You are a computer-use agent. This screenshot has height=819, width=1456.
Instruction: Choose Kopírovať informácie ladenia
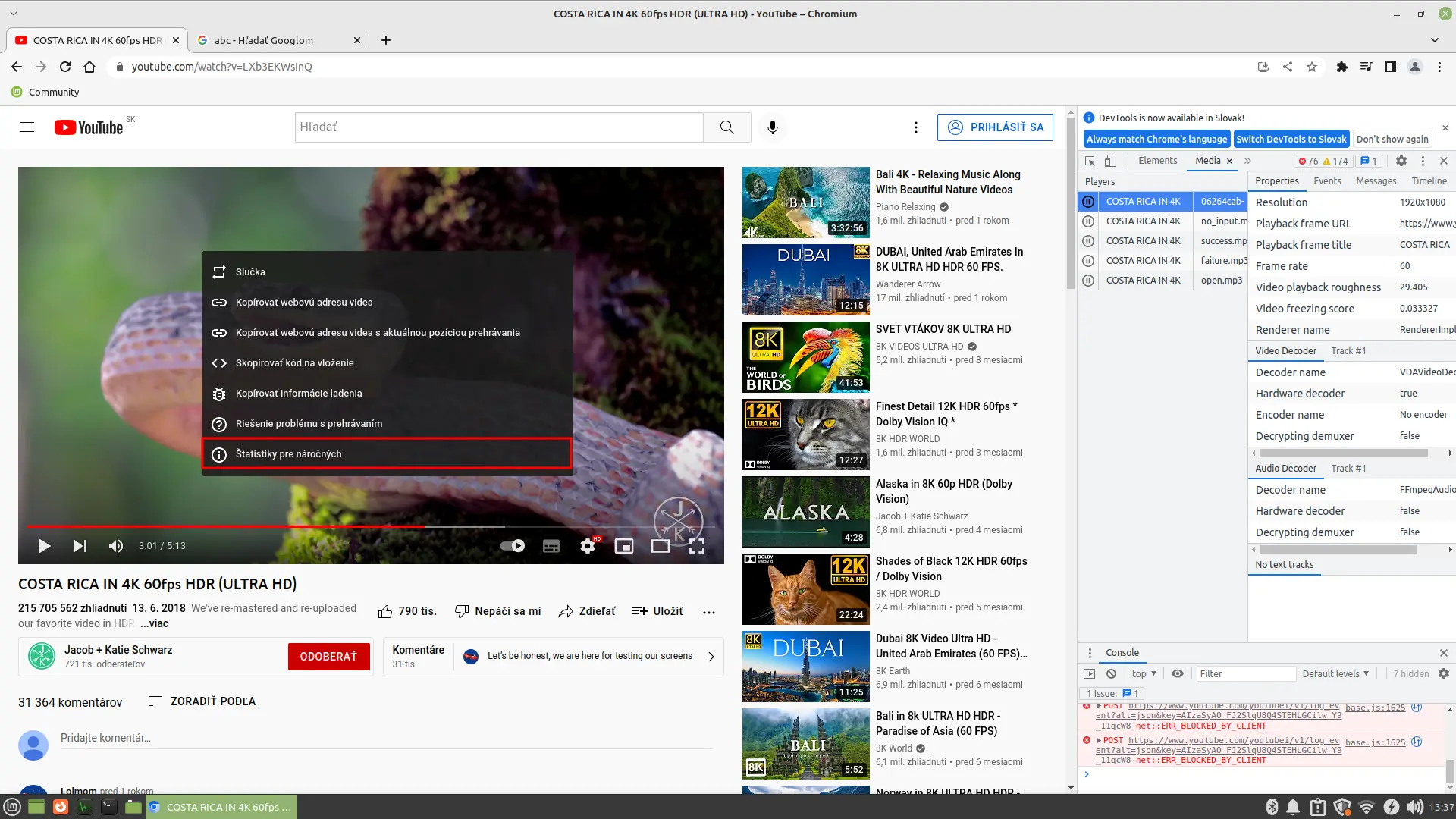click(388, 393)
